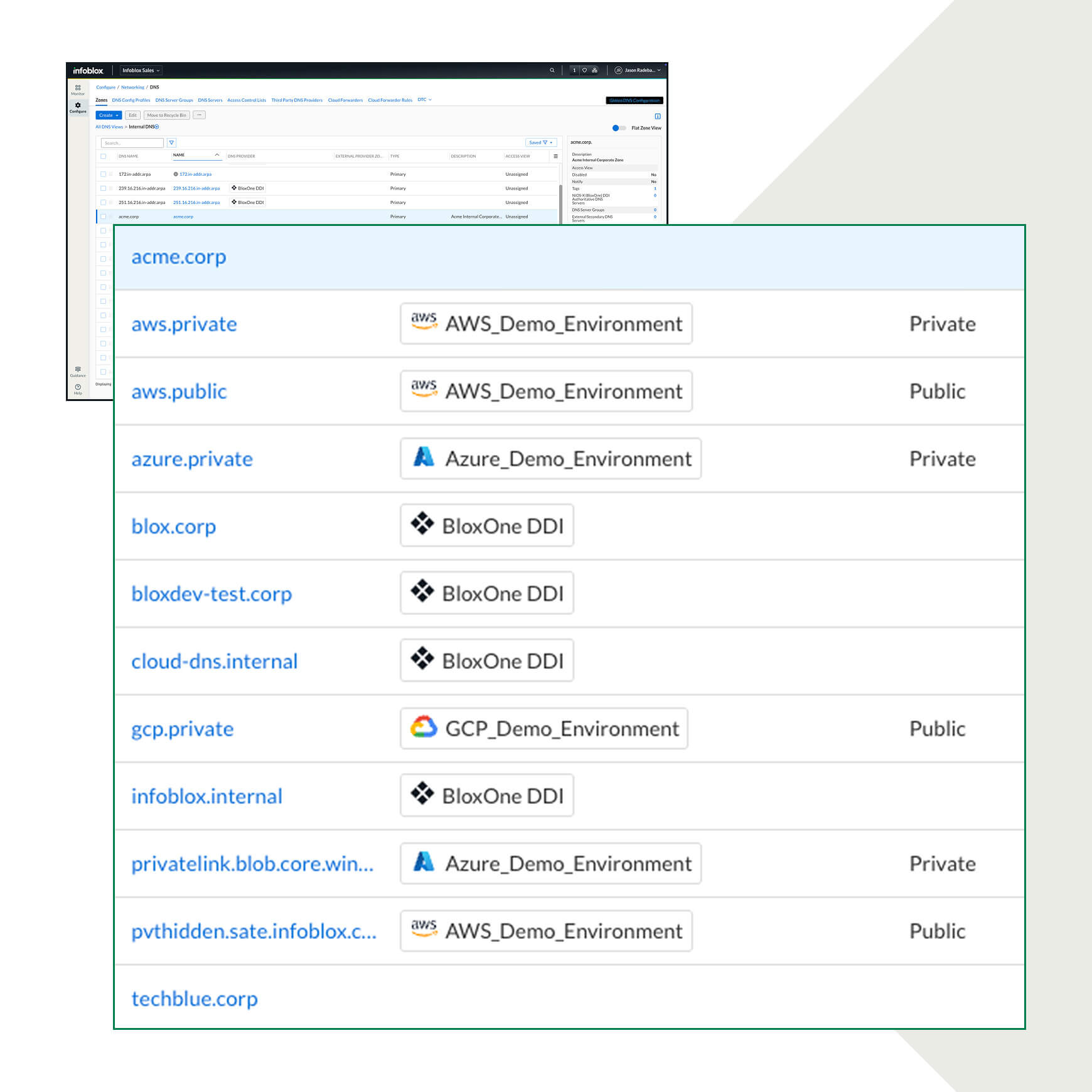Viewport: 1092px width, 1092px height.
Task: Click AWS_Demo_Environment badge in aws.public row
Action: [x=546, y=391]
